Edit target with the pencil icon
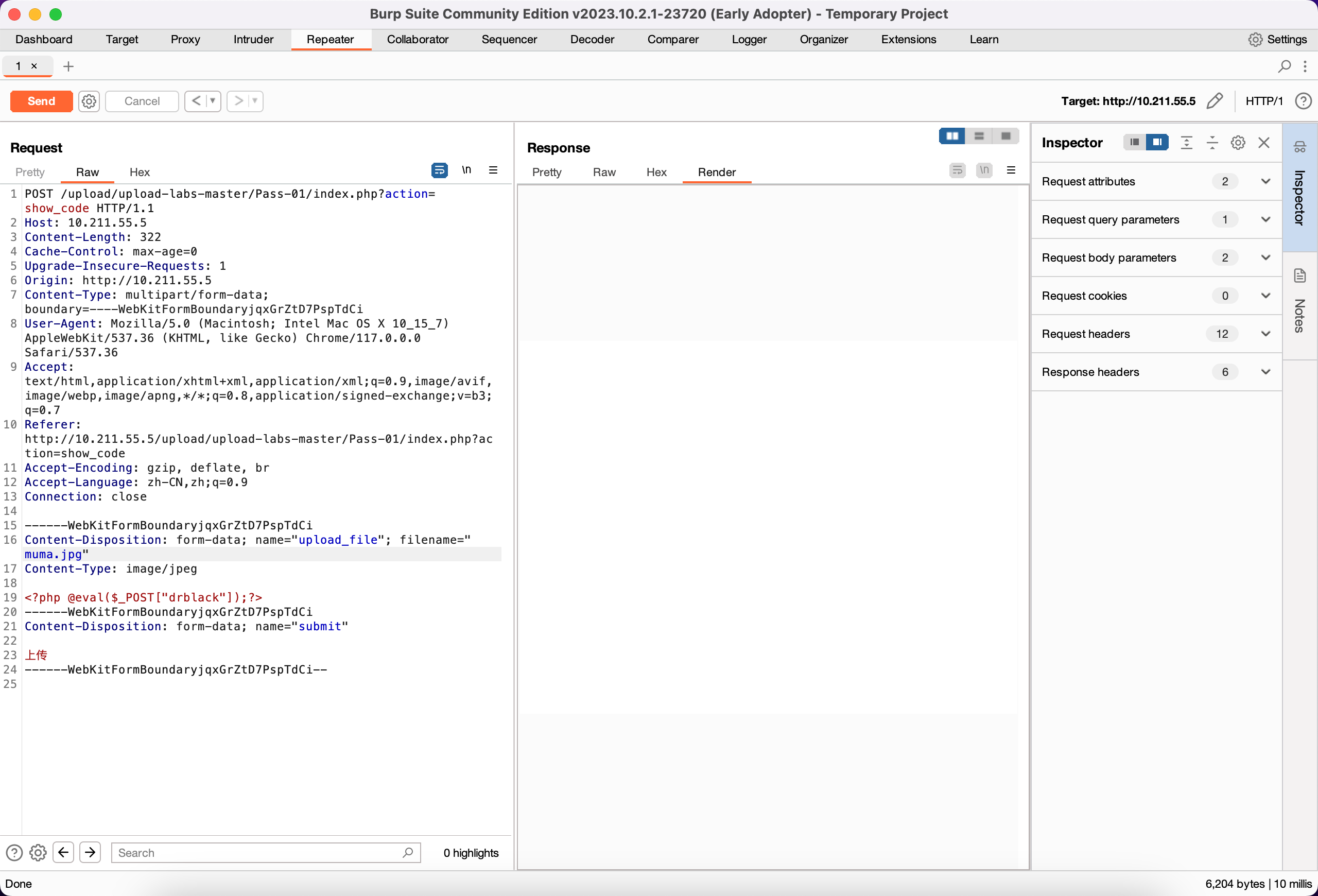Image resolution: width=1318 pixels, height=896 pixels. [x=1215, y=101]
